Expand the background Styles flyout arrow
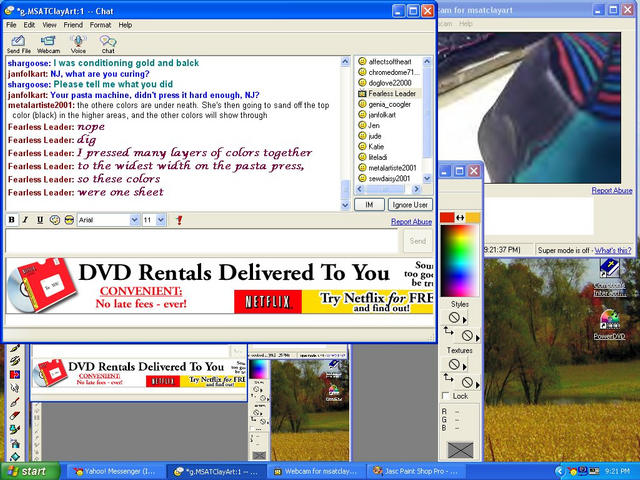Image resolution: width=640 pixels, height=480 pixels. coord(478,338)
